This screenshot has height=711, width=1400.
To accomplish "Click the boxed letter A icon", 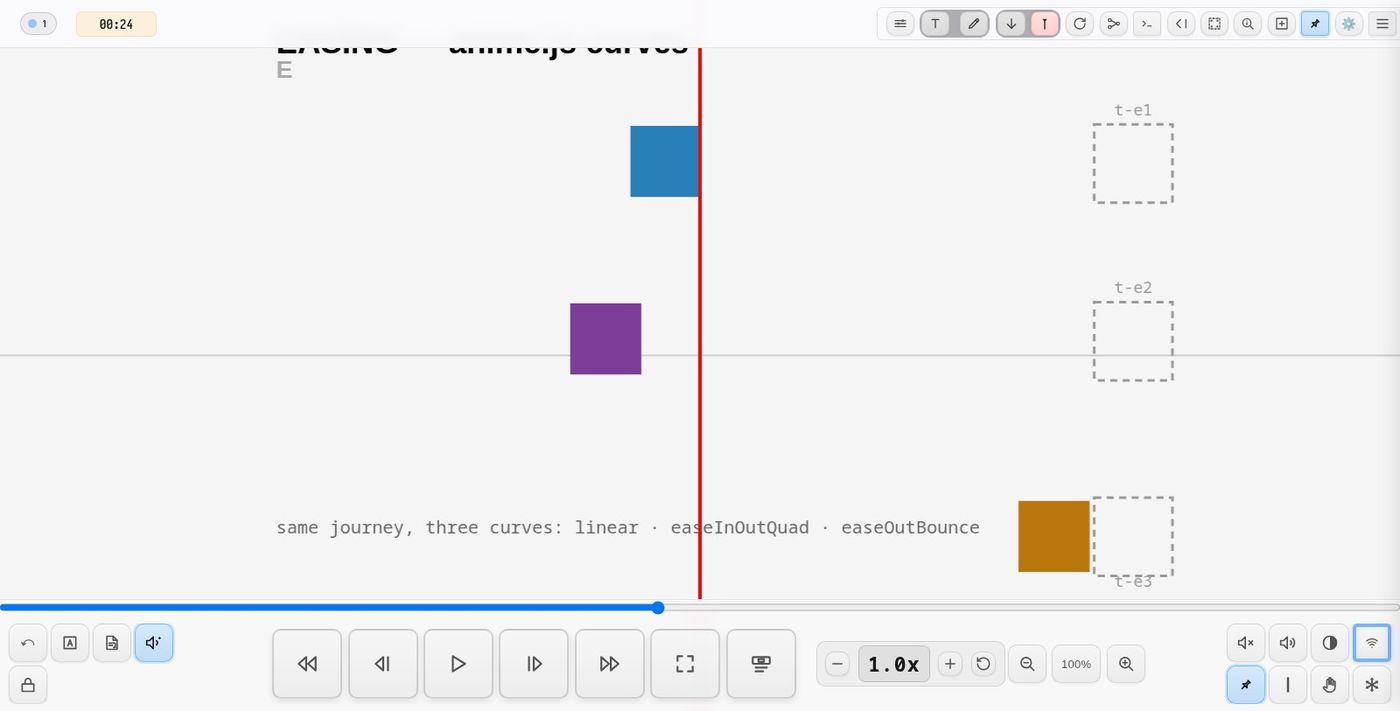I will coord(70,643).
